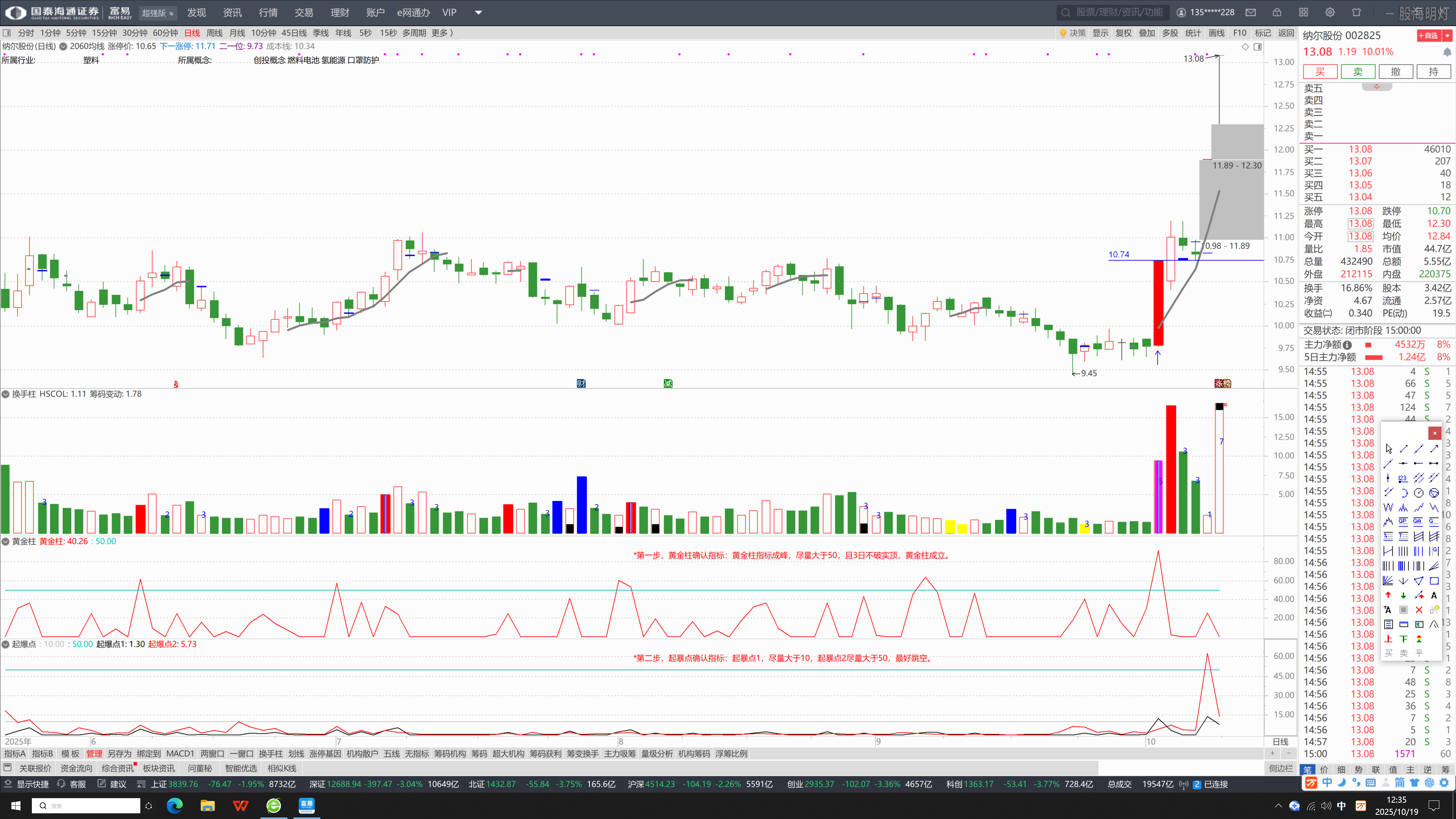Toggle the 黄金柱 indicator collapse circle

tap(6, 541)
